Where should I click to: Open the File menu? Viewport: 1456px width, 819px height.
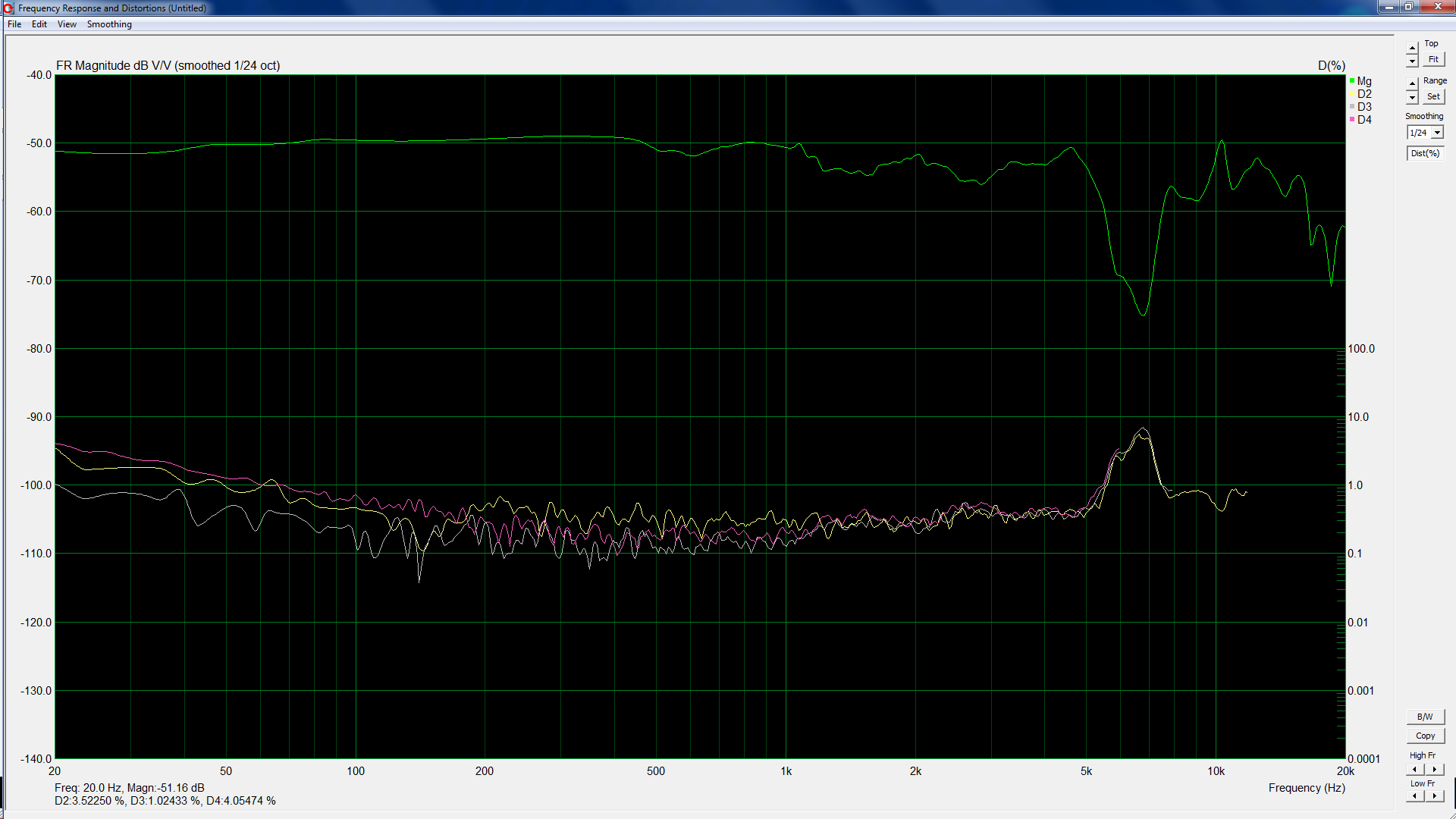[14, 24]
